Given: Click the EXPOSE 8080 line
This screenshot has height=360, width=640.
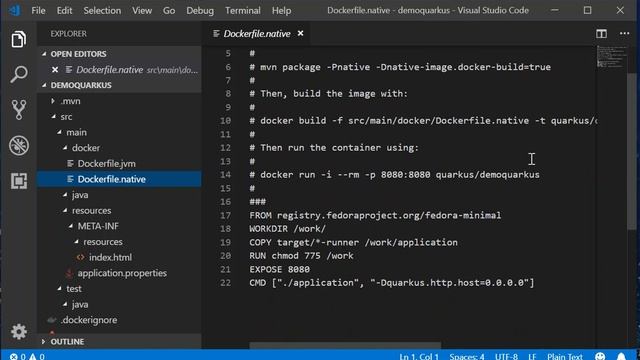Looking at the screenshot, I should (279, 269).
